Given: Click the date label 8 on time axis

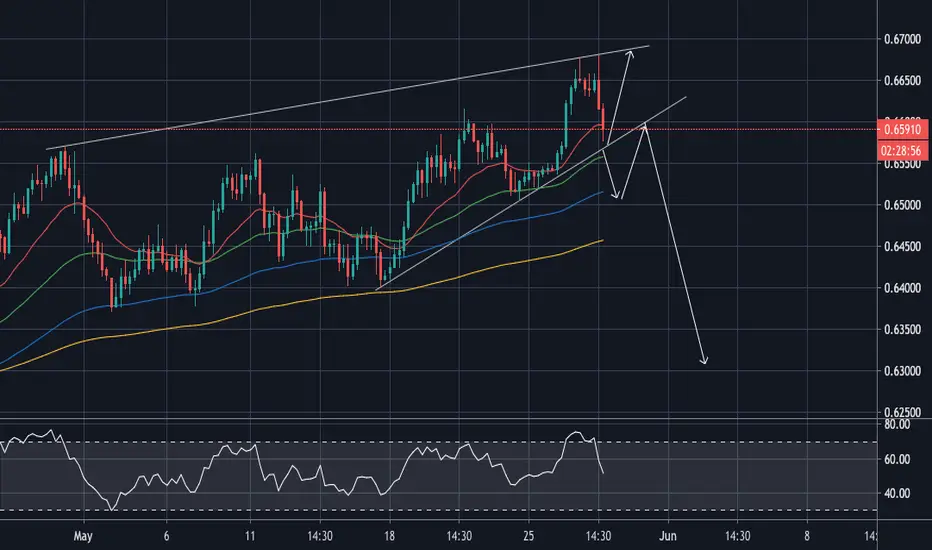Looking at the screenshot, I should pyautogui.click(x=807, y=536).
